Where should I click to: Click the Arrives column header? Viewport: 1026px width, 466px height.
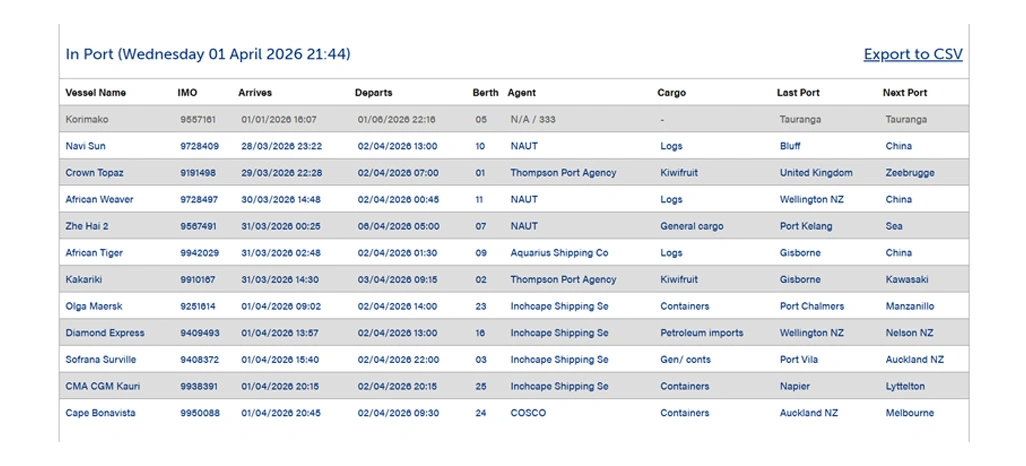pyautogui.click(x=255, y=93)
